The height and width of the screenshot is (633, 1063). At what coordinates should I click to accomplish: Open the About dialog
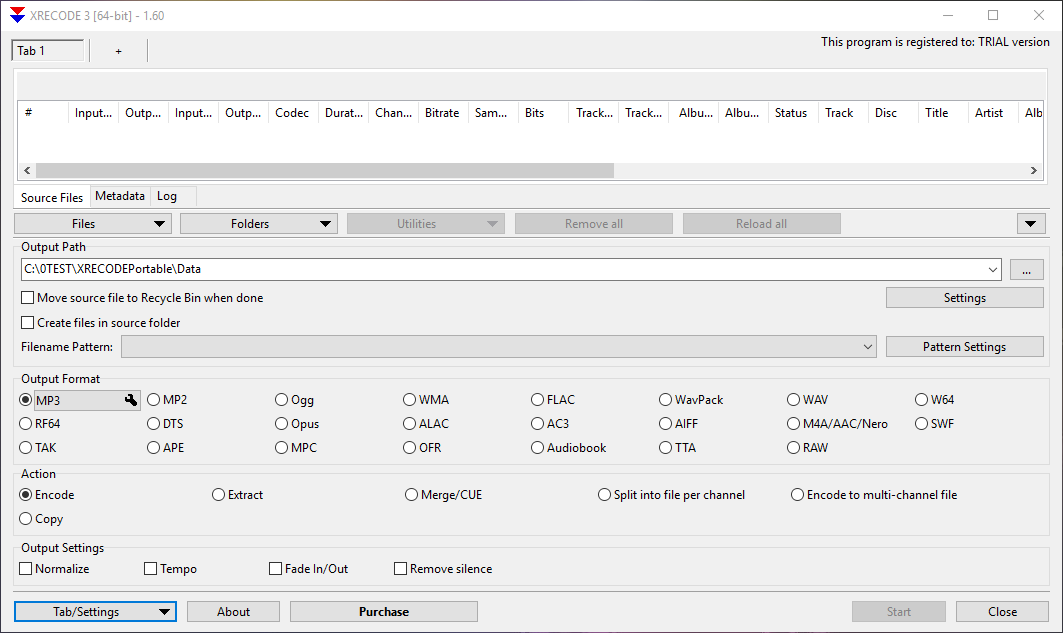[233, 611]
